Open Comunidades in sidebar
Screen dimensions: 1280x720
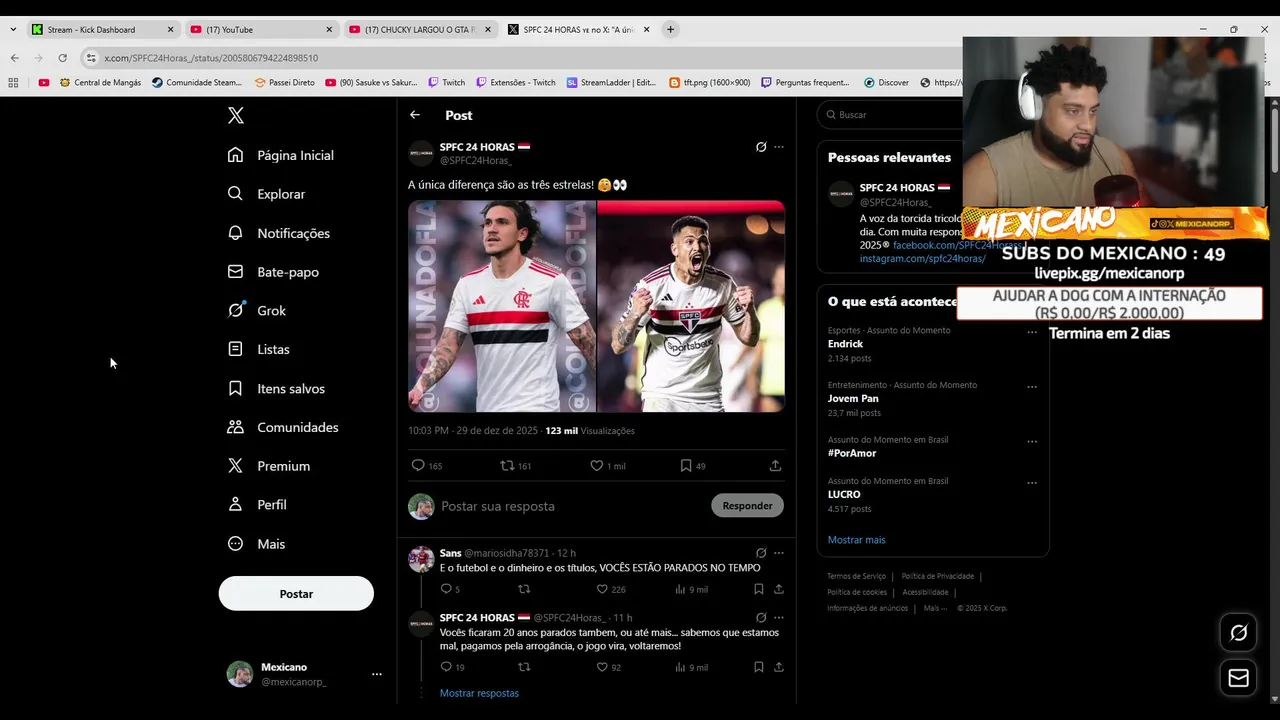[x=283, y=427]
